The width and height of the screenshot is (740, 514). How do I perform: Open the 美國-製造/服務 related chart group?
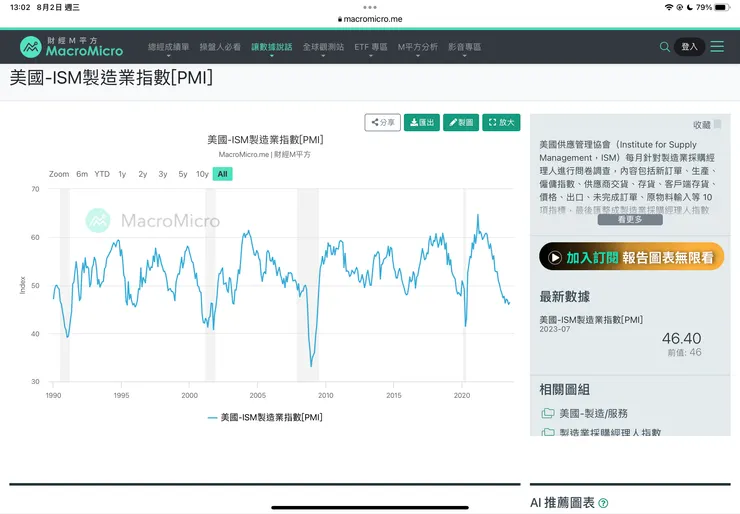point(593,413)
